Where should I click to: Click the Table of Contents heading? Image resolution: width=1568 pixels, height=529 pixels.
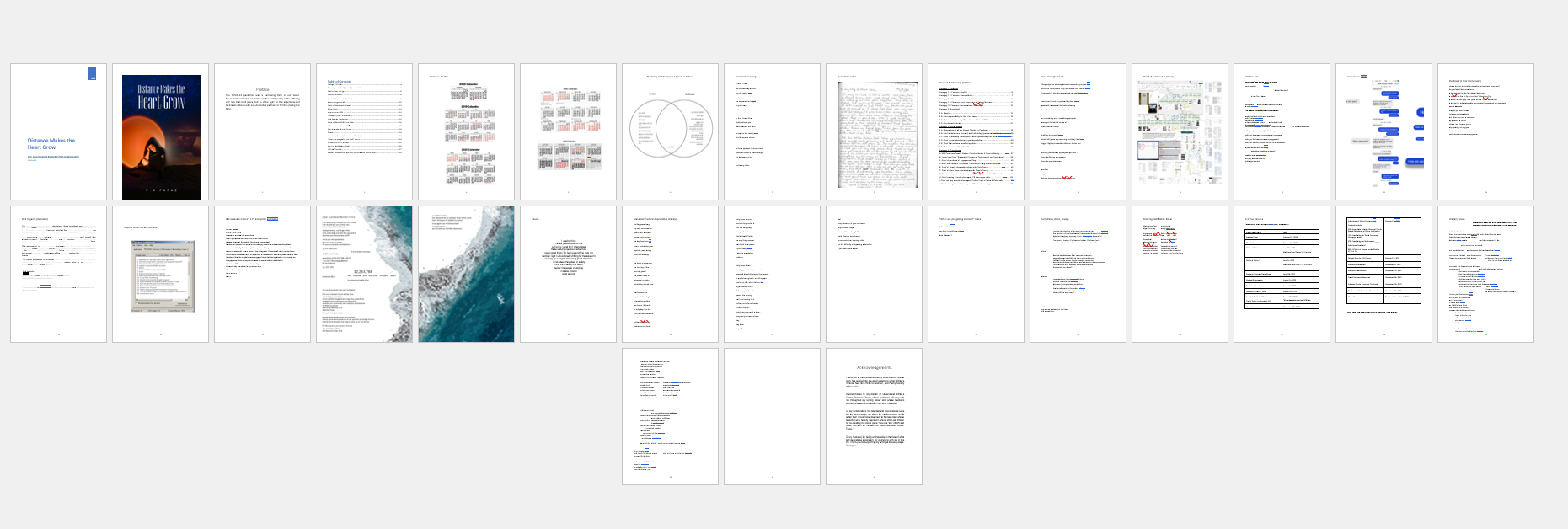coord(340,82)
